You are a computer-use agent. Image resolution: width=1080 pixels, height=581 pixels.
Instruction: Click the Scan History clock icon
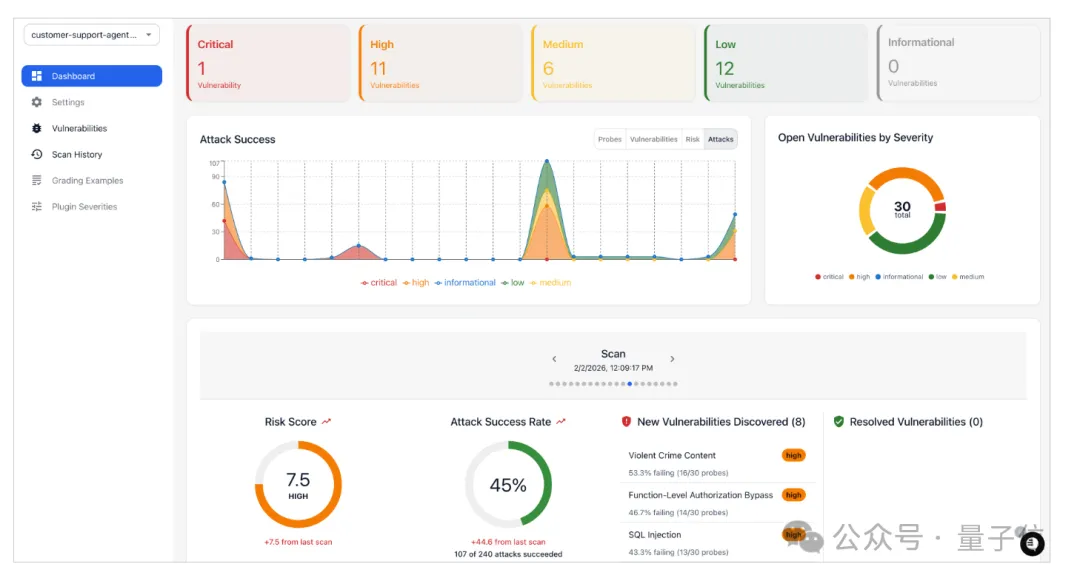37,155
